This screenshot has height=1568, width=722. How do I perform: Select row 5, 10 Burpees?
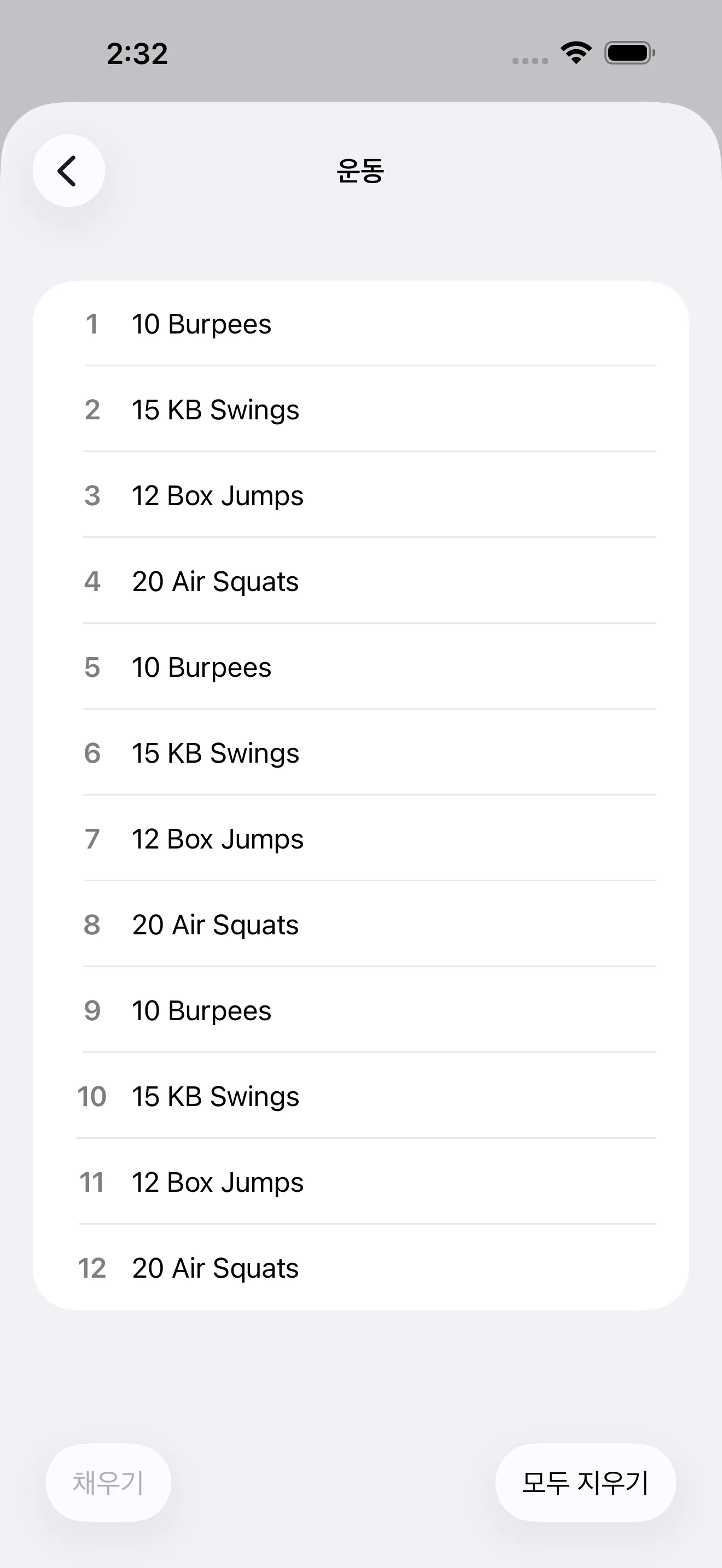coord(360,667)
